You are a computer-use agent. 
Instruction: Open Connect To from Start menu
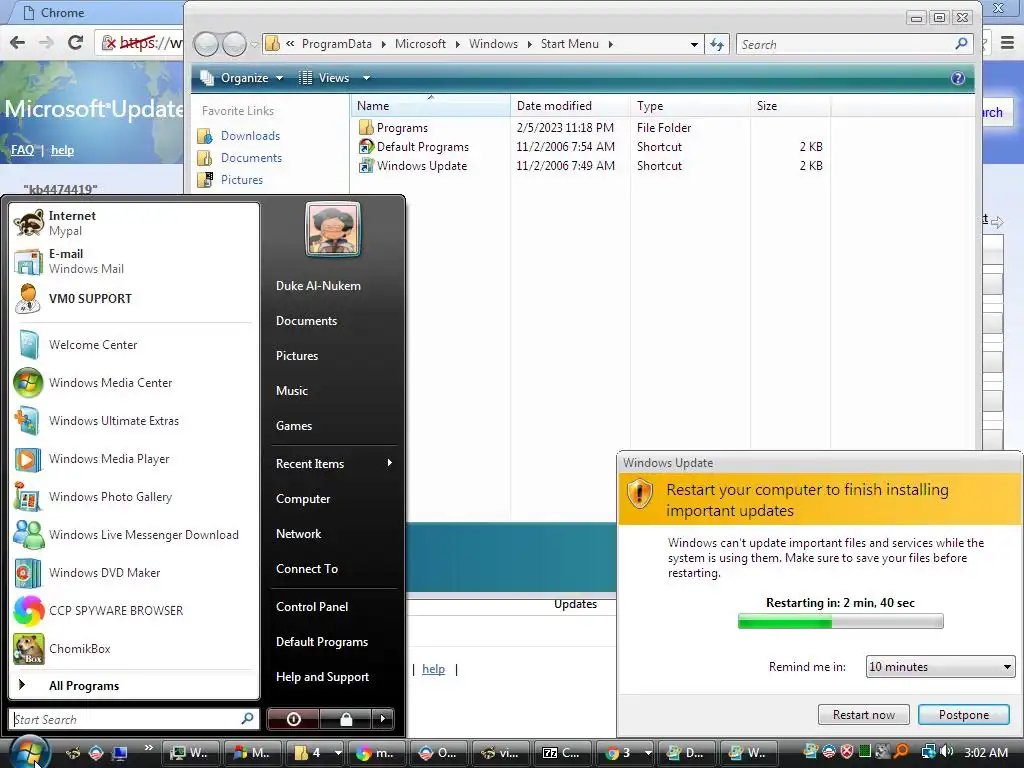(307, 569)
